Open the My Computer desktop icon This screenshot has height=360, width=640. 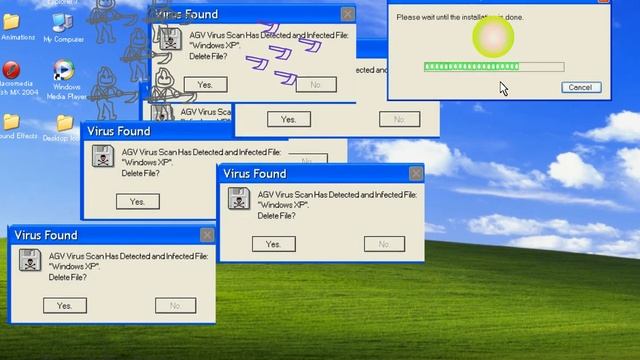point(62,23)
